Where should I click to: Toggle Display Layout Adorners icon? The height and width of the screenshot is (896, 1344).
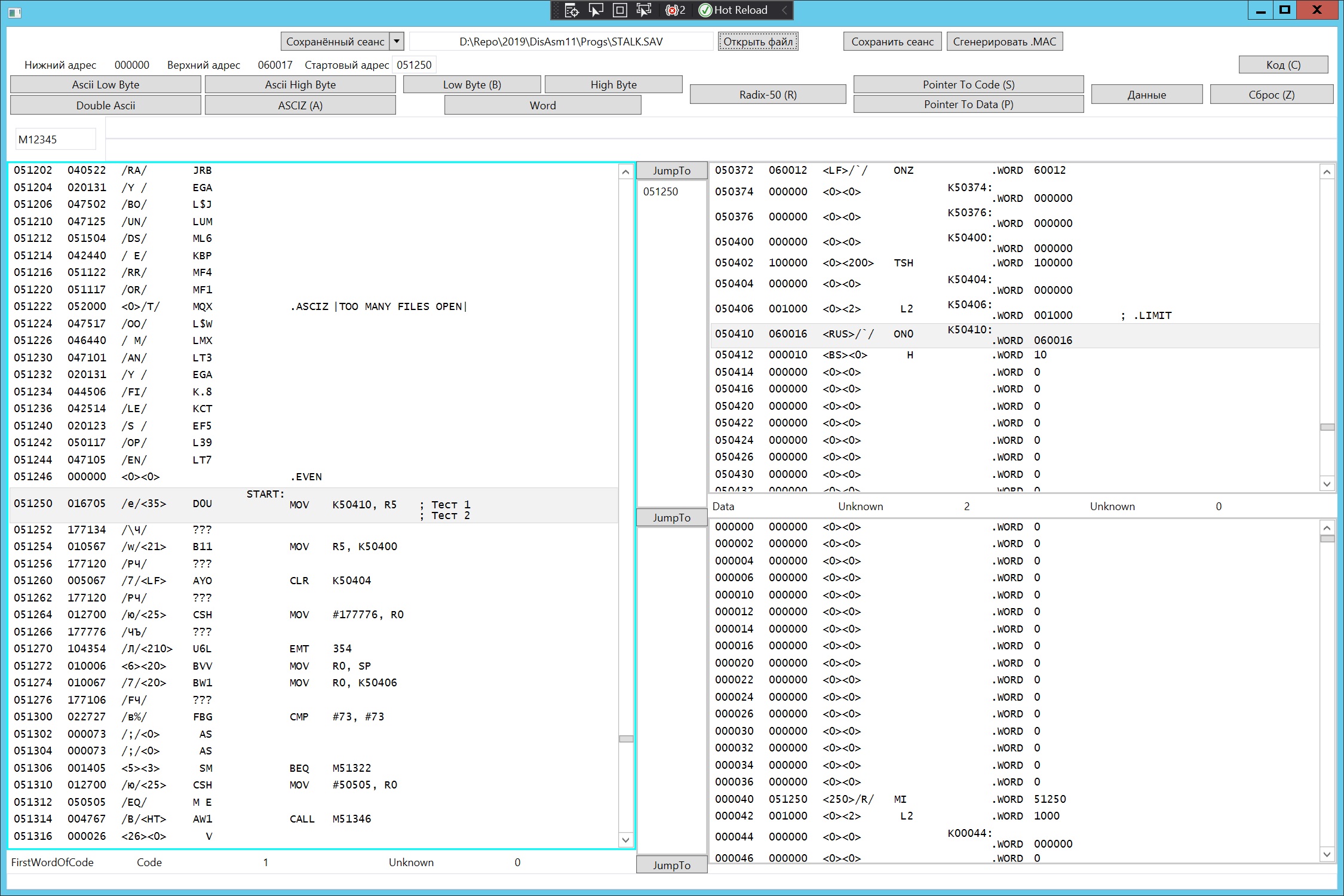pyautogui.click(x=620, y=10)
